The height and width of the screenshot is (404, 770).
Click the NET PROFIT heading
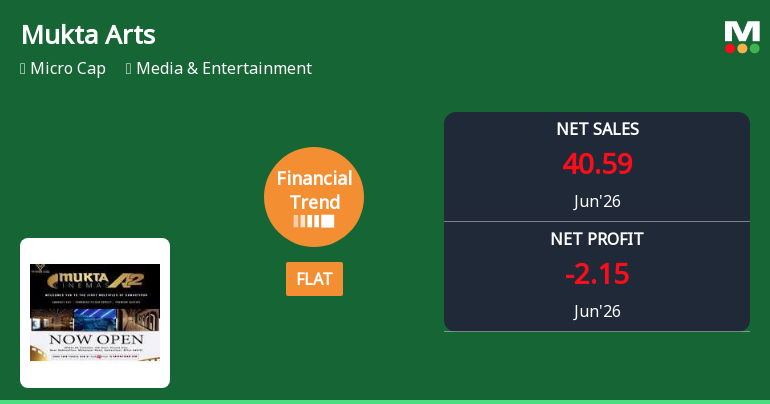click(597, 239)
